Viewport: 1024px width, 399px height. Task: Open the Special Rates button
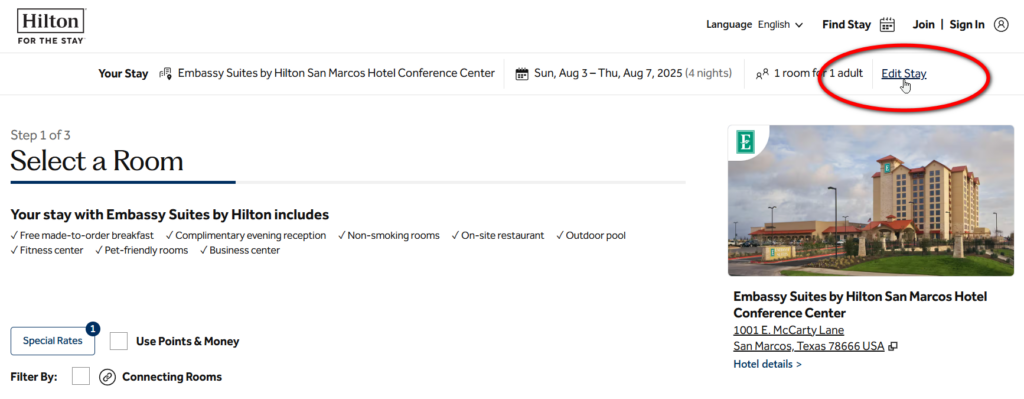(52, 341)
